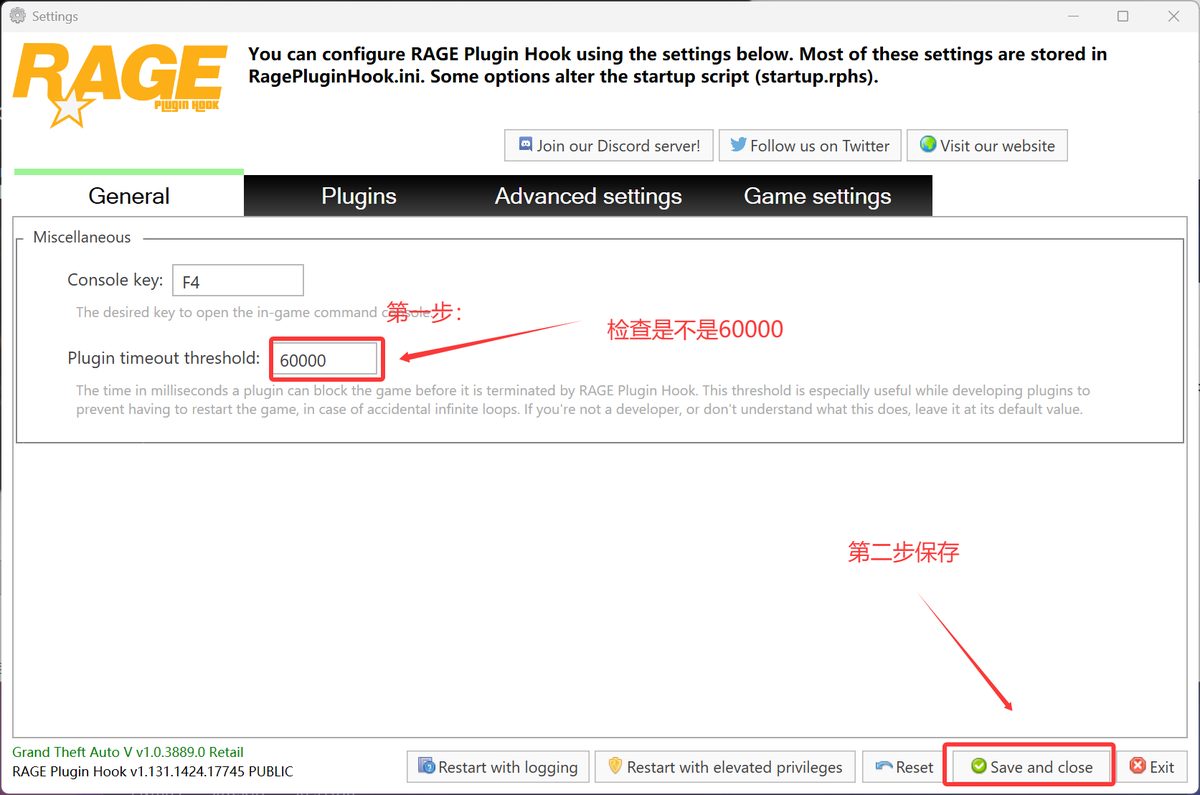Click the Grand Theft Auto V version text
This screenshot has height=795, width=1200.
point(128,752)
